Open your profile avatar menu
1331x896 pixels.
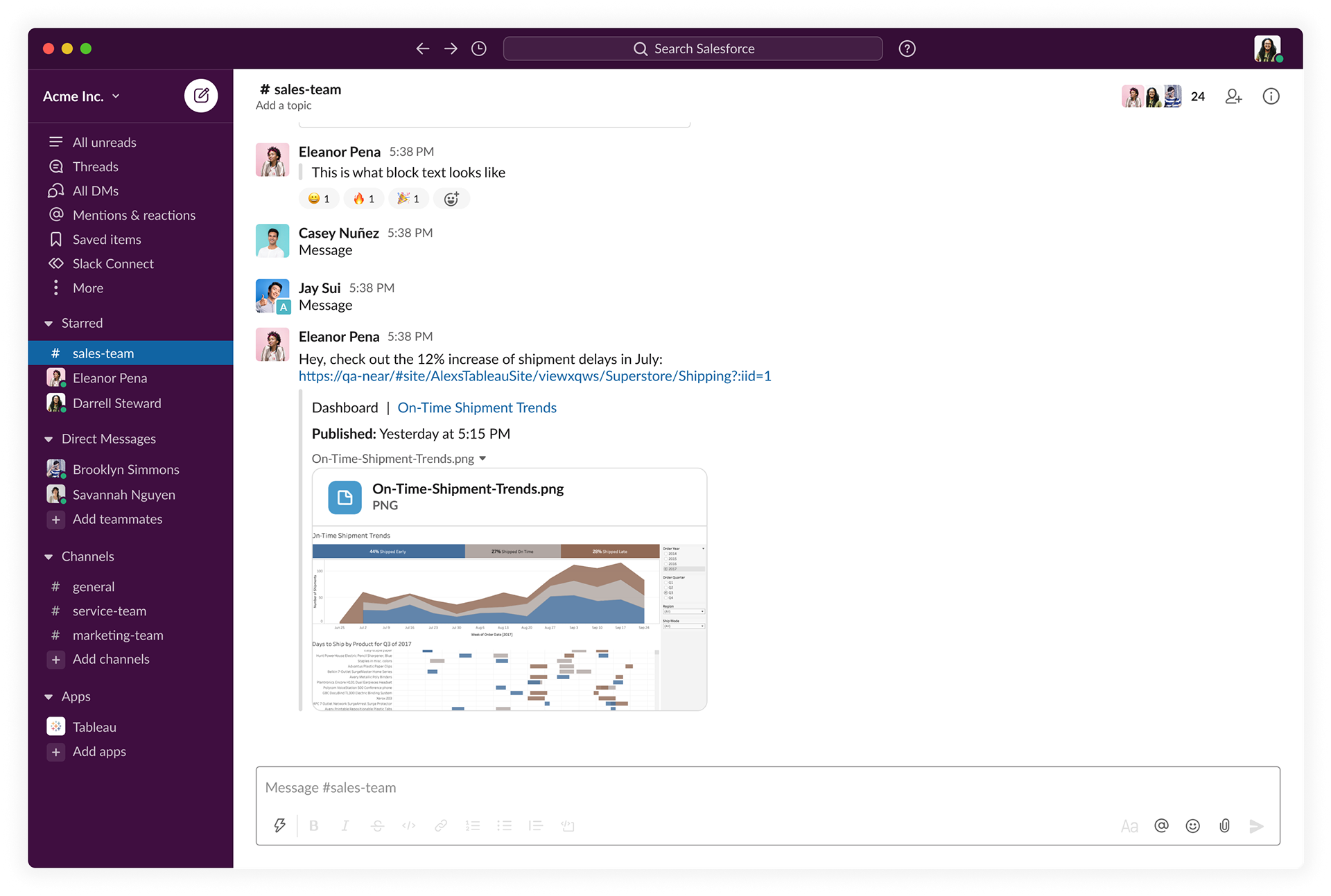[1268, 49]
